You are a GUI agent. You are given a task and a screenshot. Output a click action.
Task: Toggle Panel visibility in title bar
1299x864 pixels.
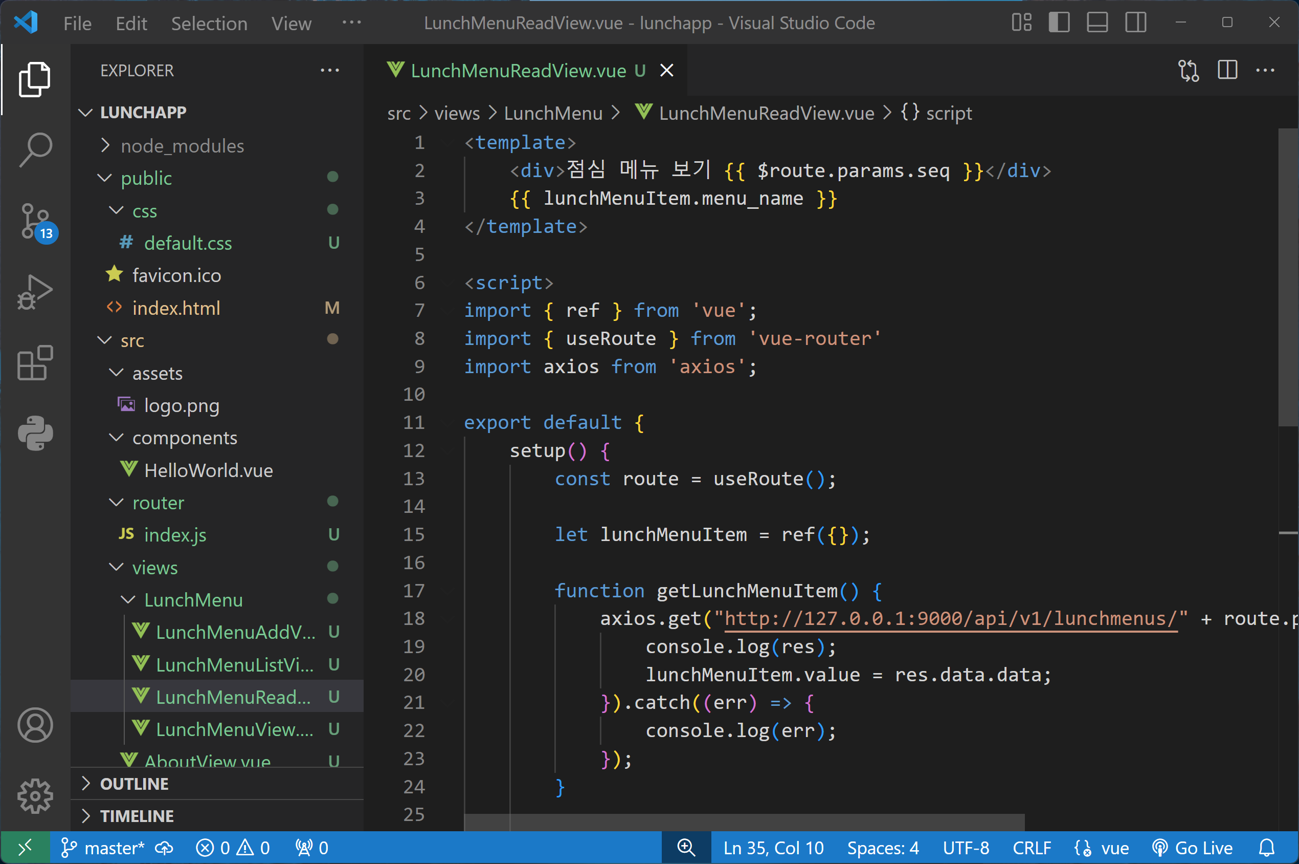tap(1097, 22)
